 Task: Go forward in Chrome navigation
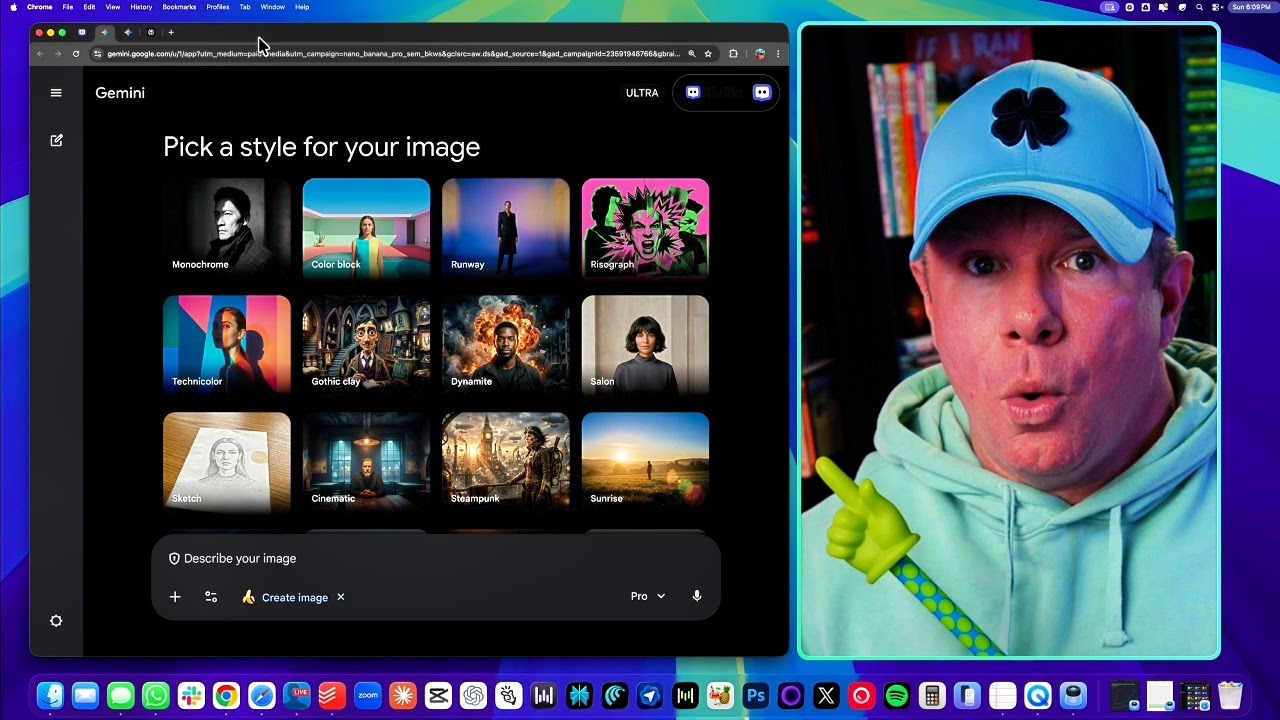(58, 54)
